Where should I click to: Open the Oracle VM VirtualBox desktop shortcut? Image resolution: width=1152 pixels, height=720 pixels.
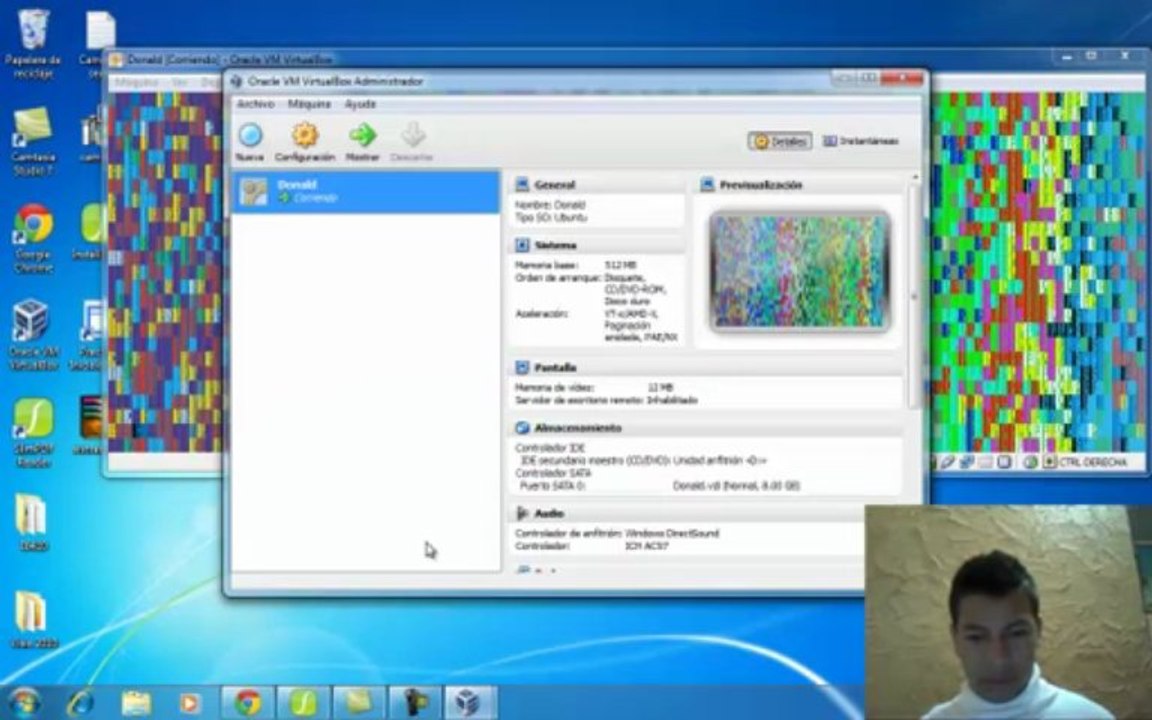32,334
